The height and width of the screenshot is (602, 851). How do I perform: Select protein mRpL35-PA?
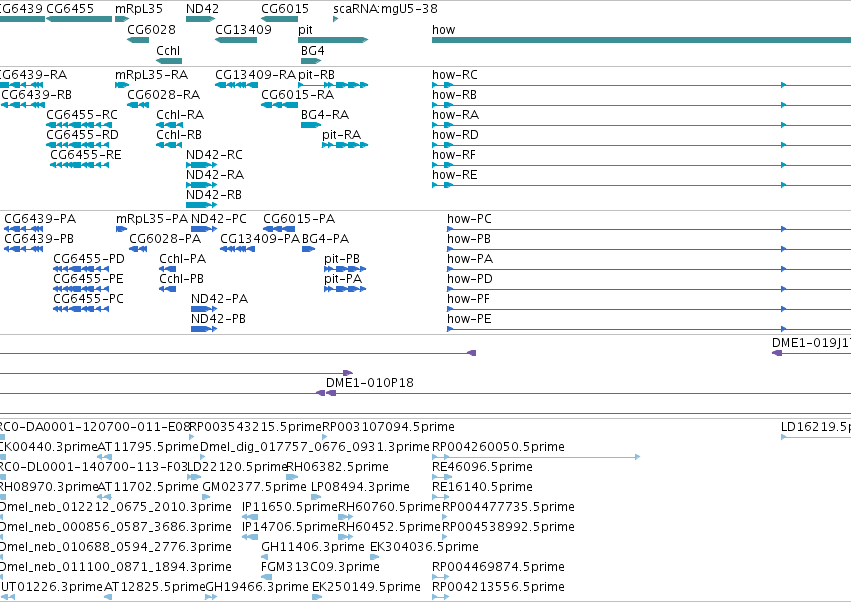click(x=152, y=219)
